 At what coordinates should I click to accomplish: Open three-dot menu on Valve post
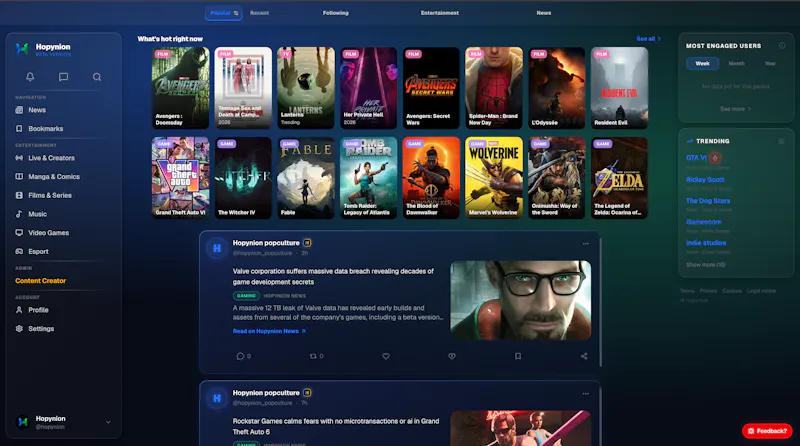click(586, 243)
